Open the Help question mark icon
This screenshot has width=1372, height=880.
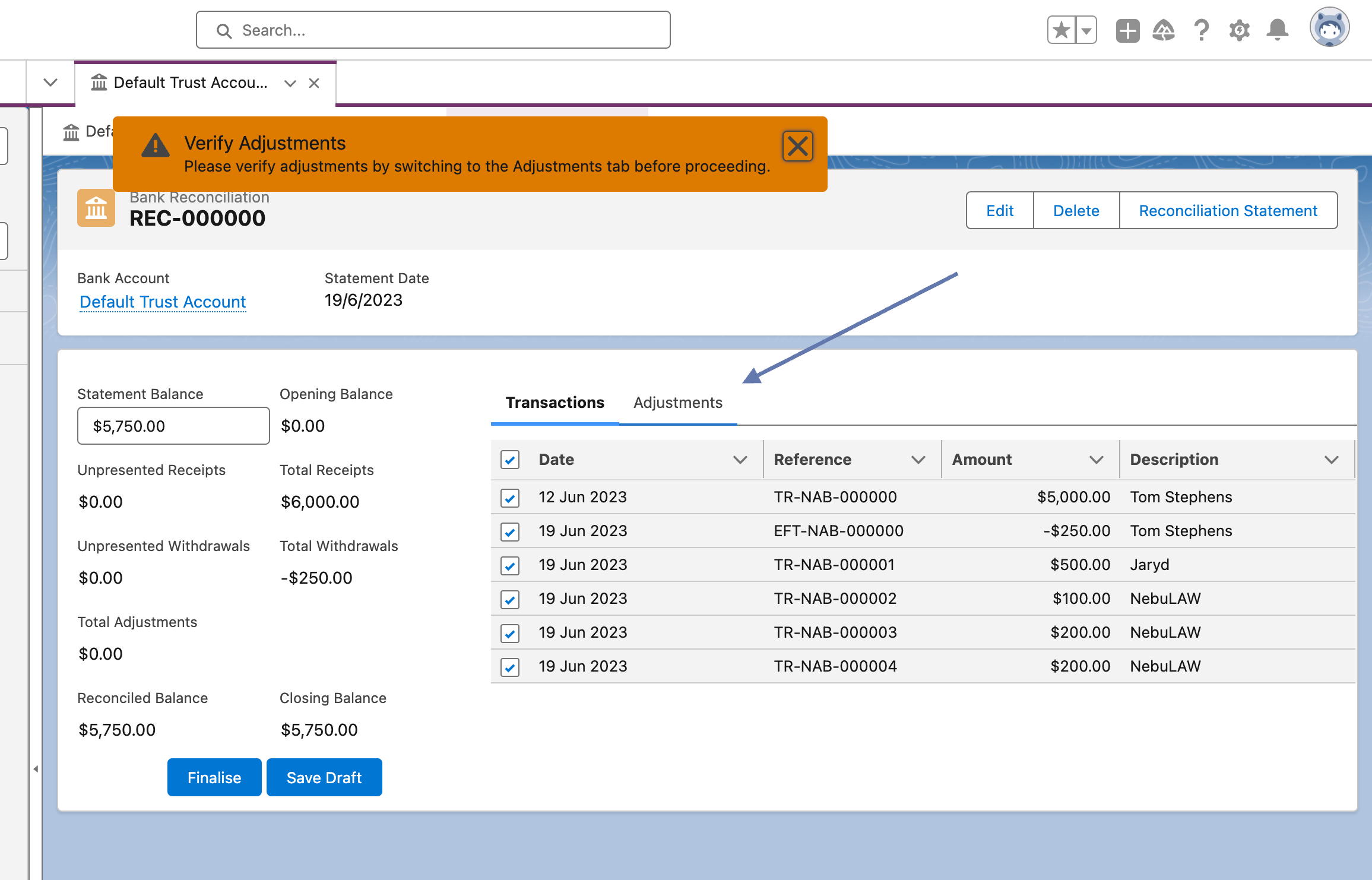pos(1202,30)
